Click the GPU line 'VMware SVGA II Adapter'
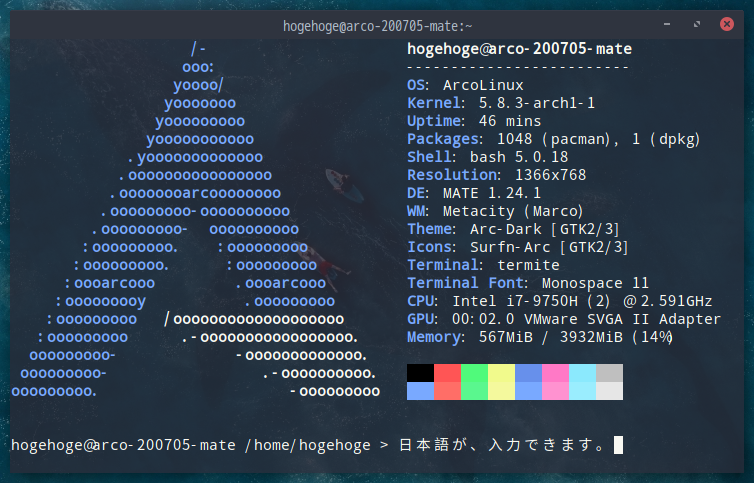The image size is (754, 483). (564, 319)
